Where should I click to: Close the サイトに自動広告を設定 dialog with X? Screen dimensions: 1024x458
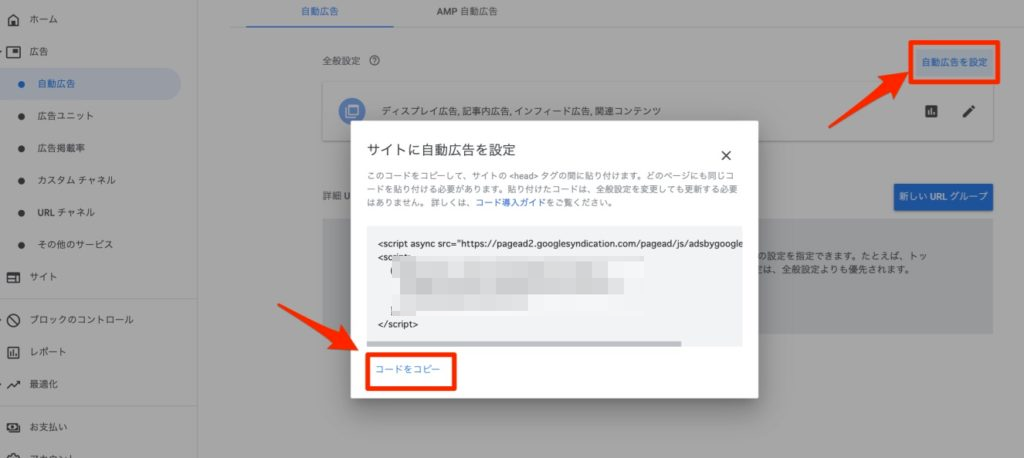(x=726, y=155)
